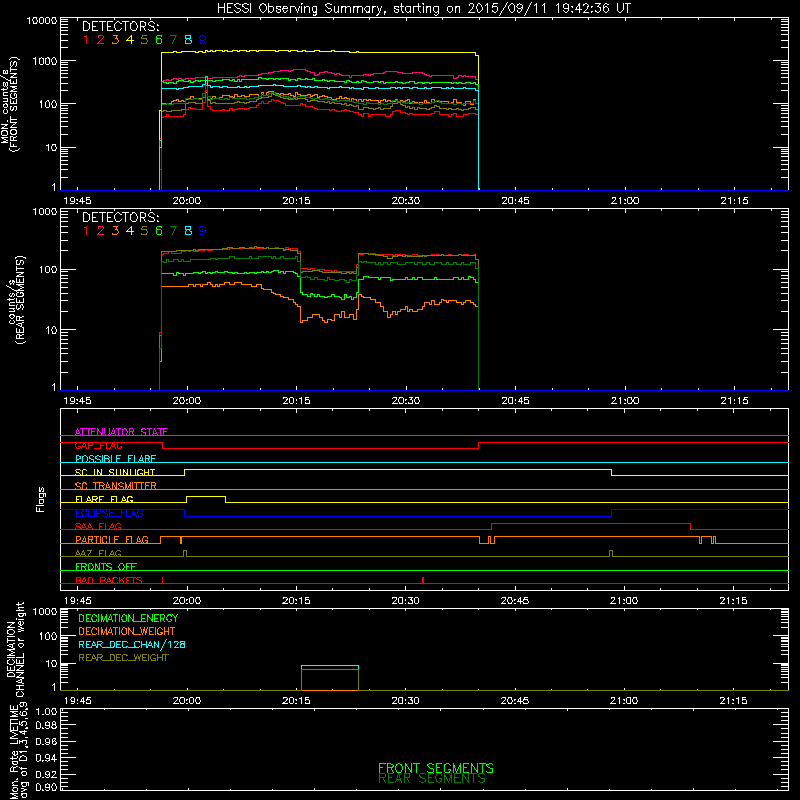Select yellow detector 4 in front segments legend
This screenshot has width=800, height=800.
(x=130, y=39)
